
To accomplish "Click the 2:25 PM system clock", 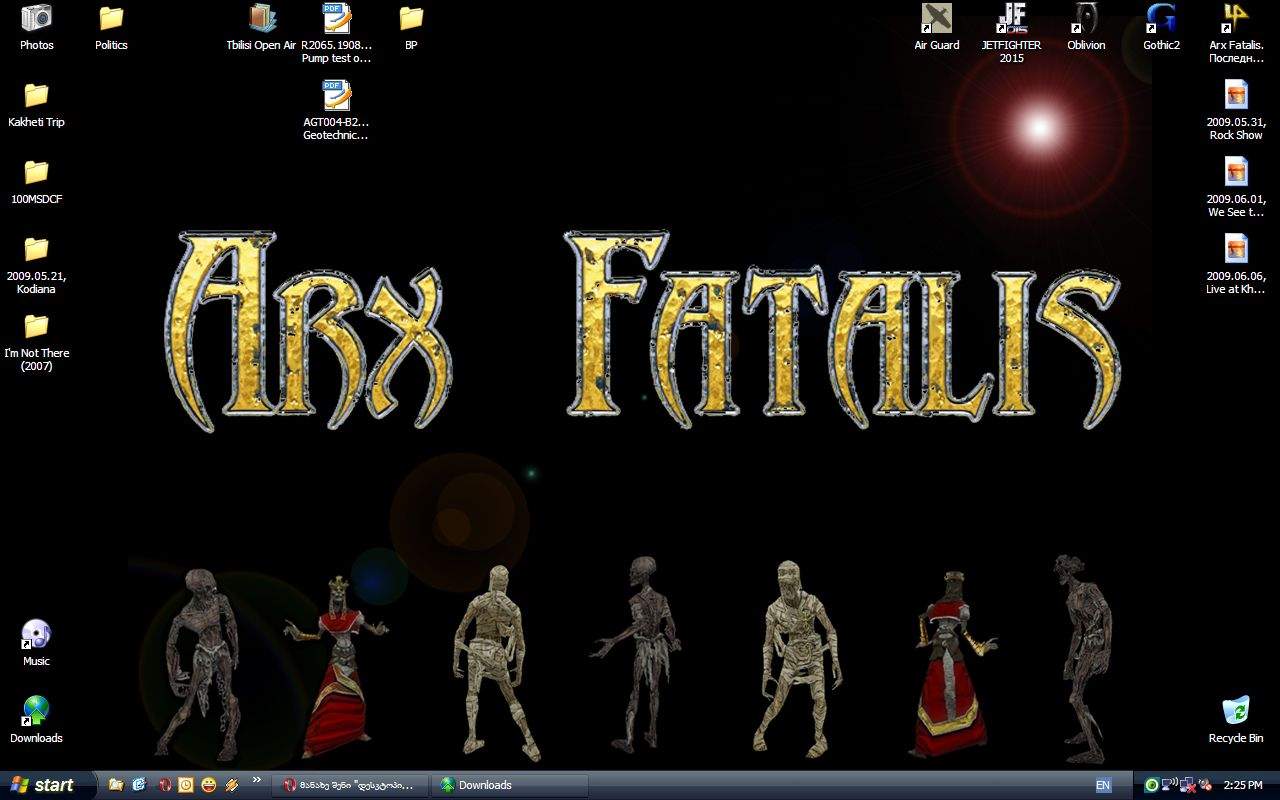I will pyautogui.click(x=1243, y=785).
